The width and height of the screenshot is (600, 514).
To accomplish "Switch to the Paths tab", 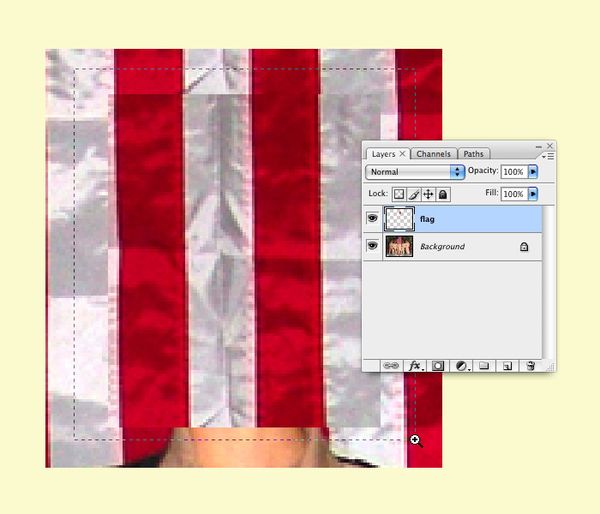I will coord(474,154).
